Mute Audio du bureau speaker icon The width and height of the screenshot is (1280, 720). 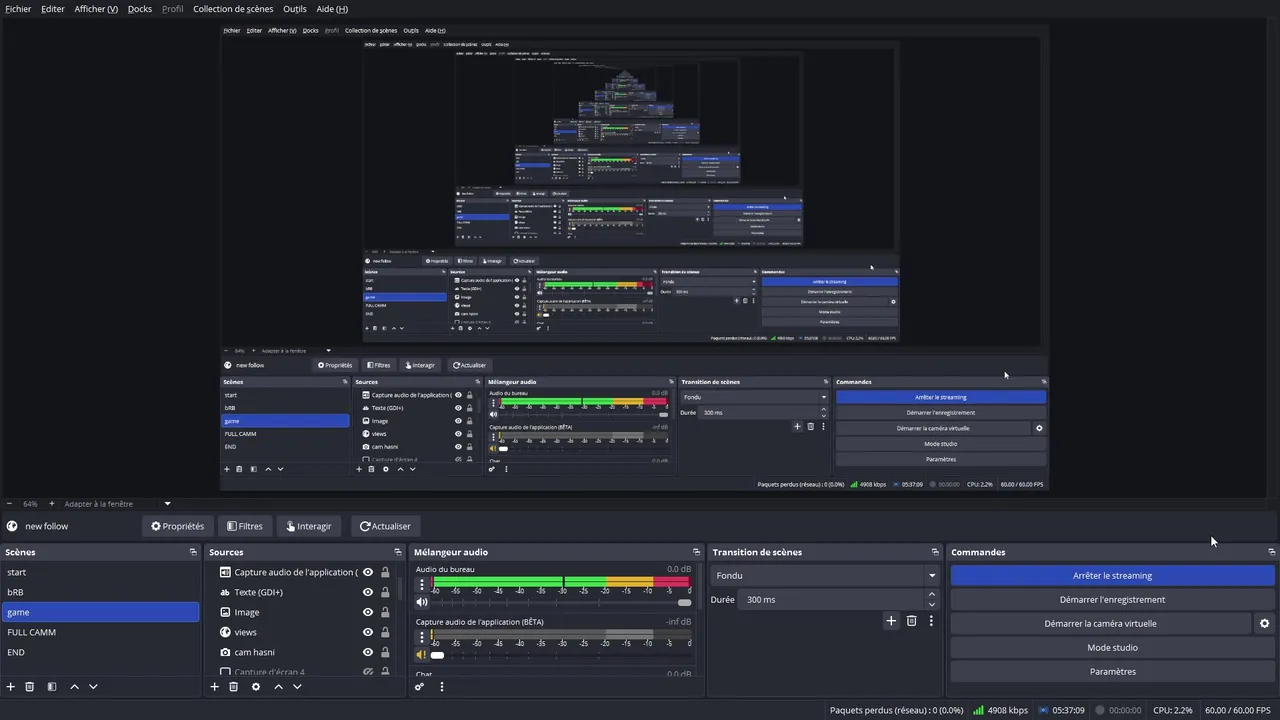click(x=422, y=602)
